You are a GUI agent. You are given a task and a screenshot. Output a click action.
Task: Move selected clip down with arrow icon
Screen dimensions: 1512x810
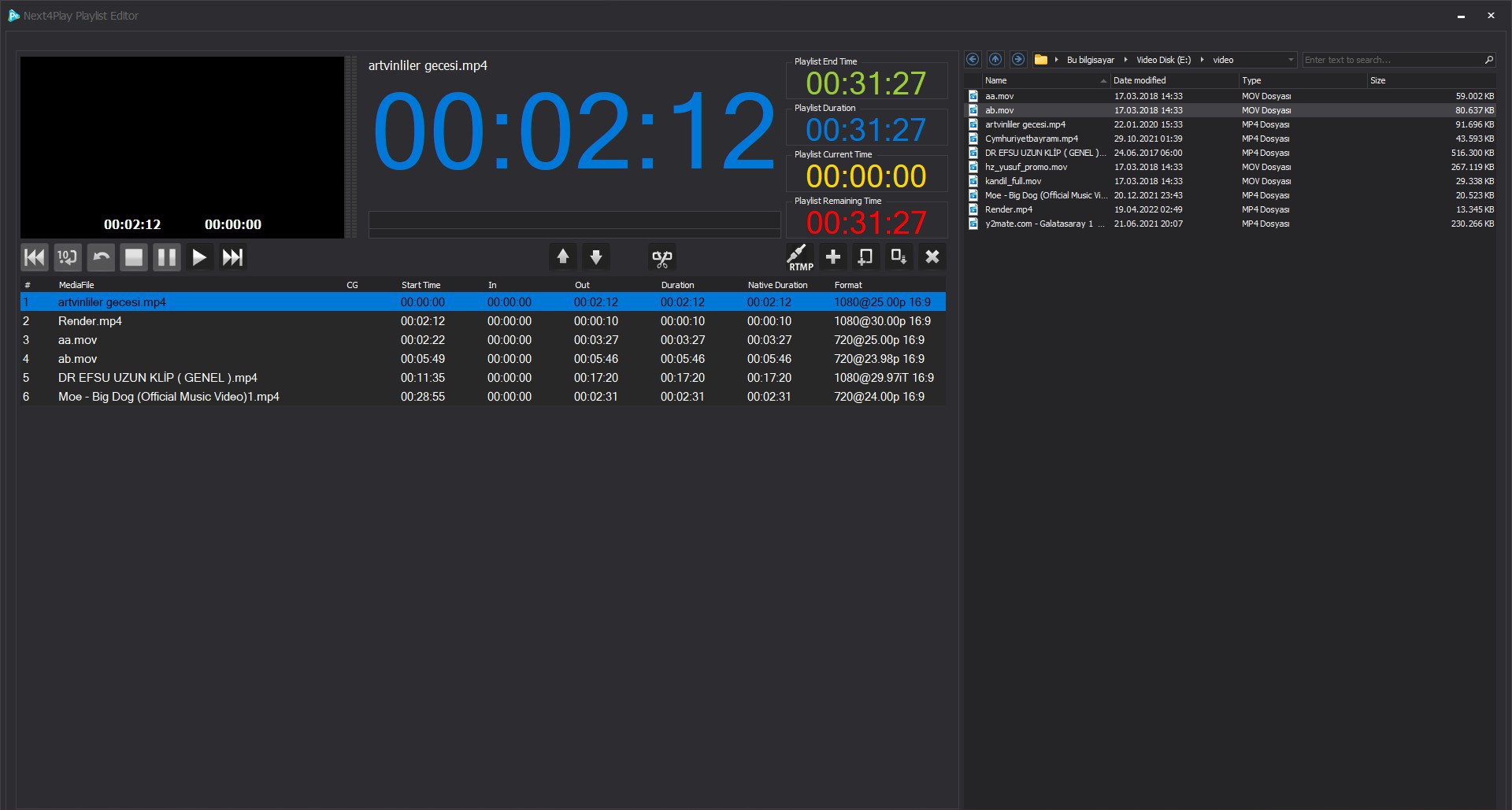596,257
